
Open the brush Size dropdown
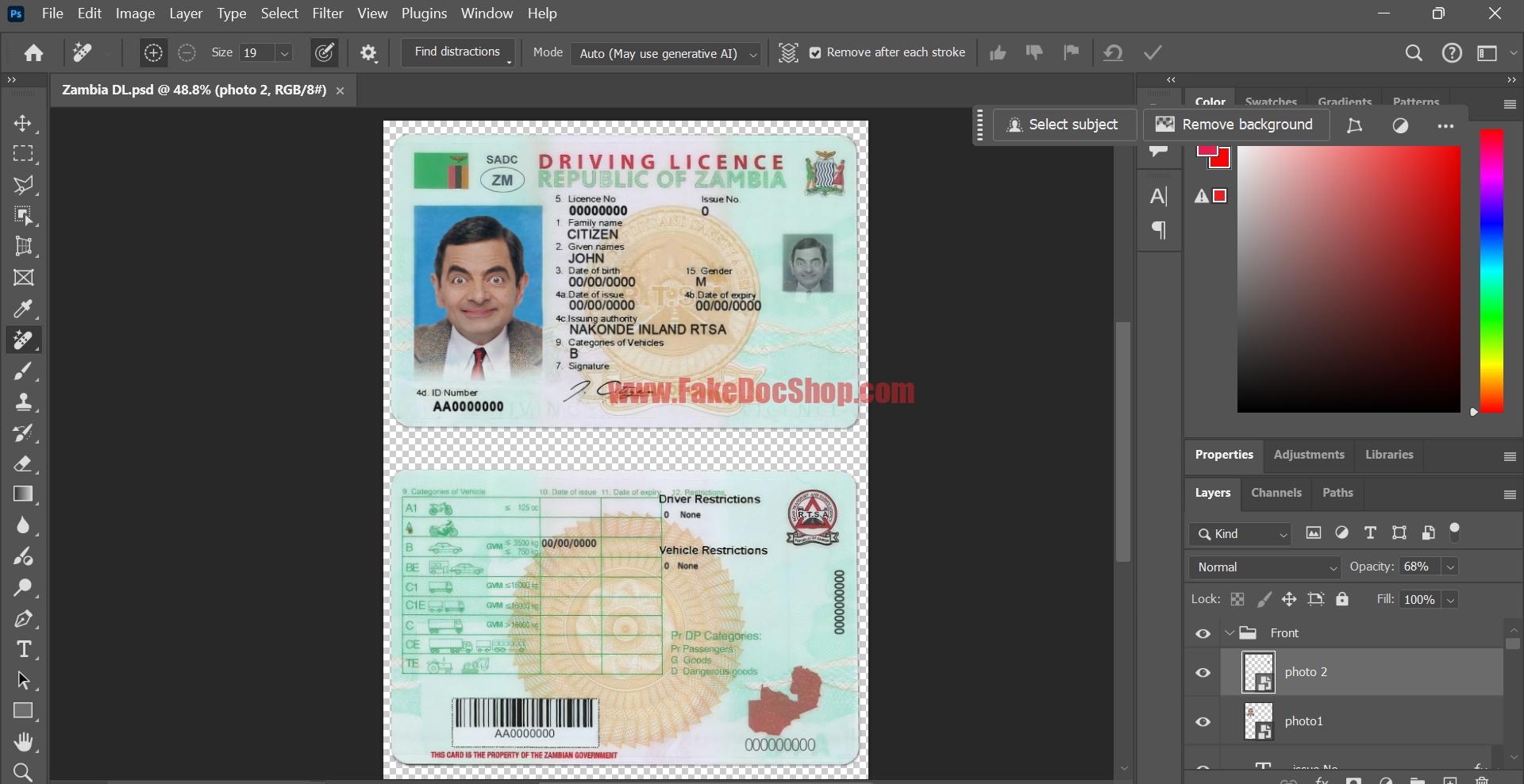284,53
